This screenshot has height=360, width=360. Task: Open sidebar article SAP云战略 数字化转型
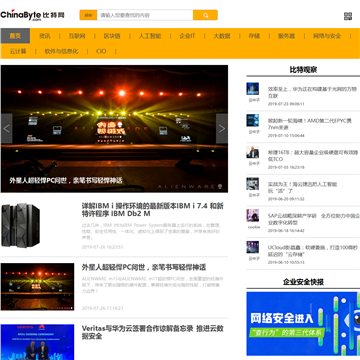point(314,219)
